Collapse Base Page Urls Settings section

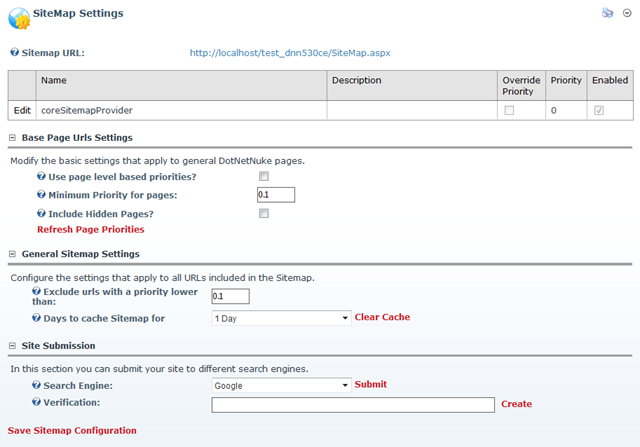coord(12,138)
